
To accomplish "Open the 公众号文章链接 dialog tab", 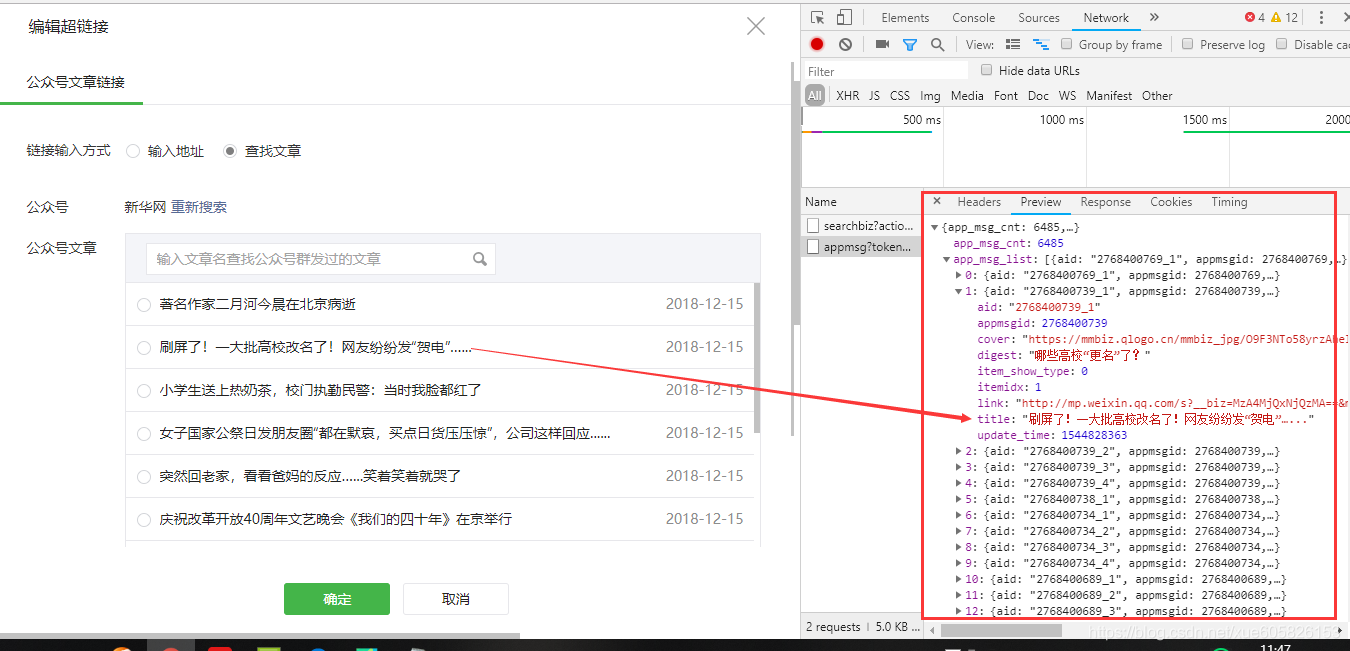I will 76,82.
